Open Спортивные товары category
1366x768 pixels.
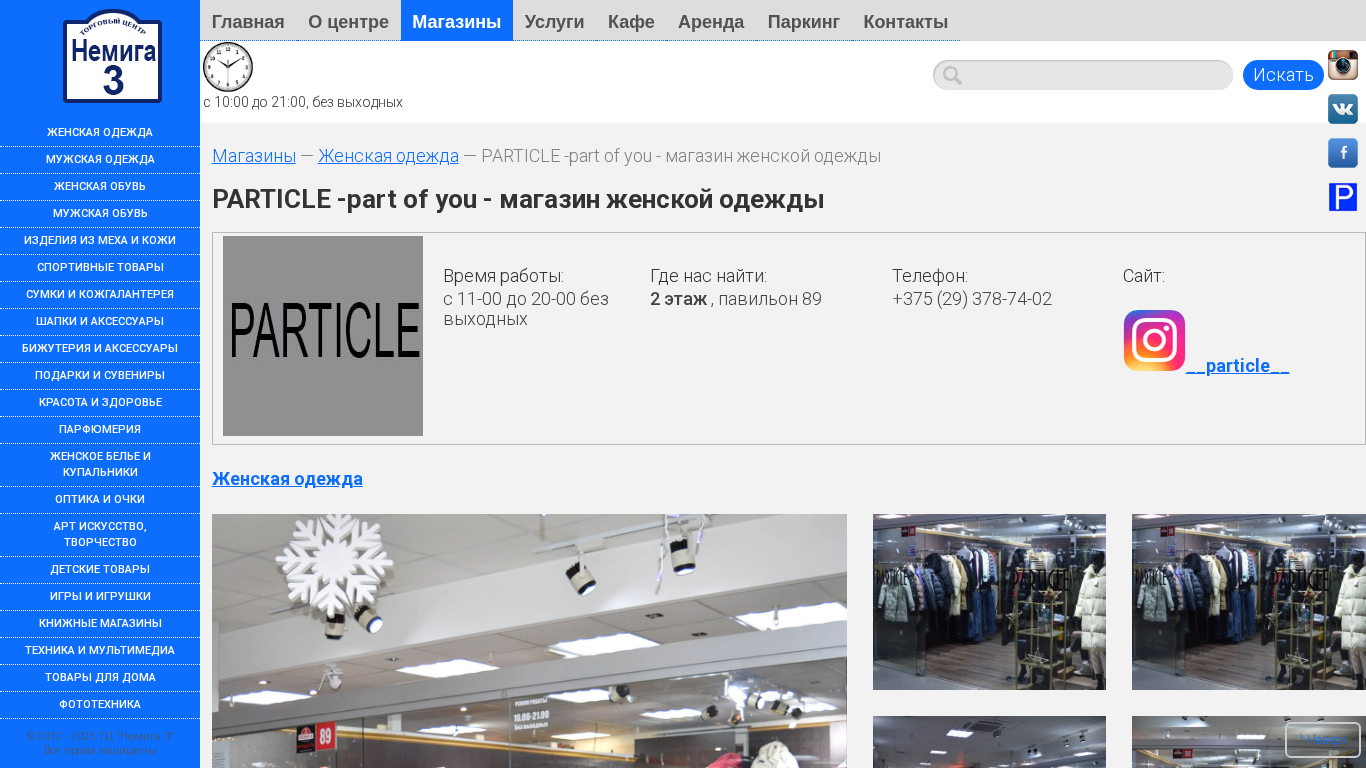tap(100, 268)
